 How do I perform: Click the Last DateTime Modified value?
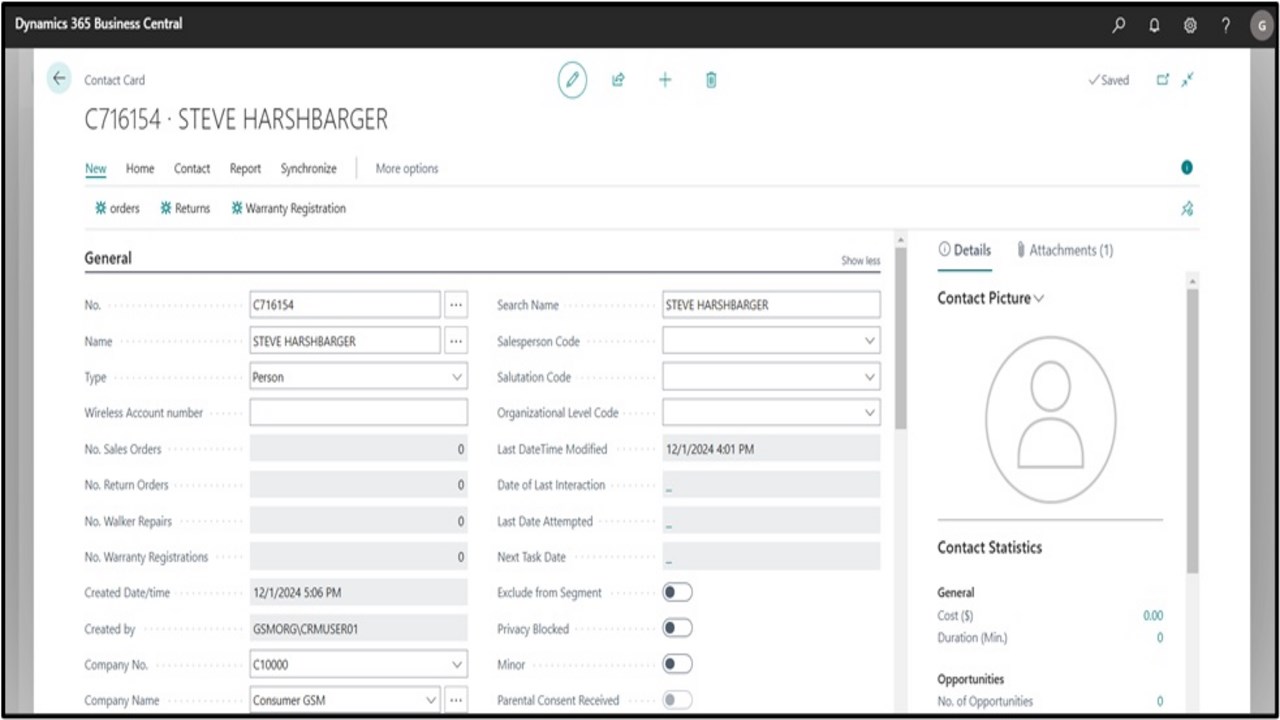point(771,449)
